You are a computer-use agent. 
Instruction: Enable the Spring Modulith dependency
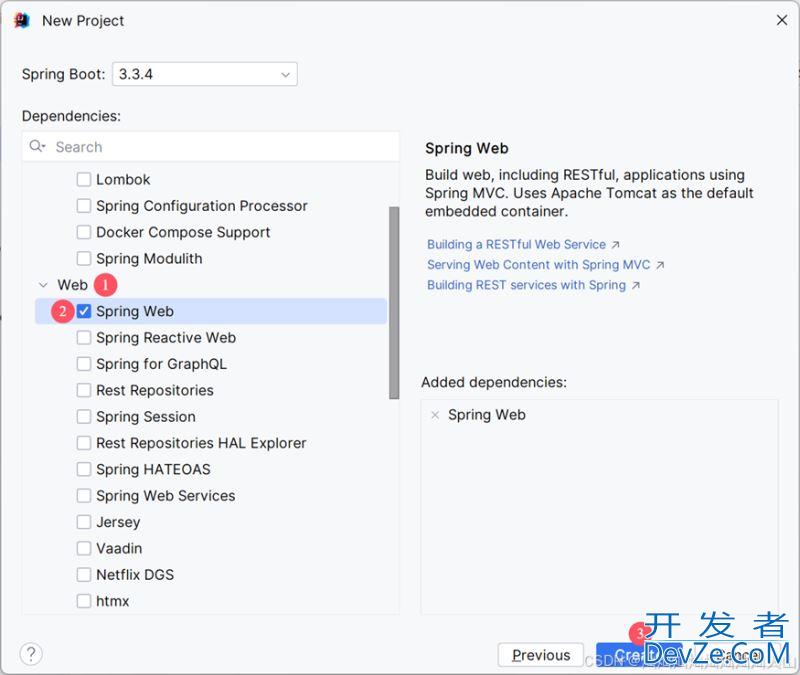(x=84, y=258)
